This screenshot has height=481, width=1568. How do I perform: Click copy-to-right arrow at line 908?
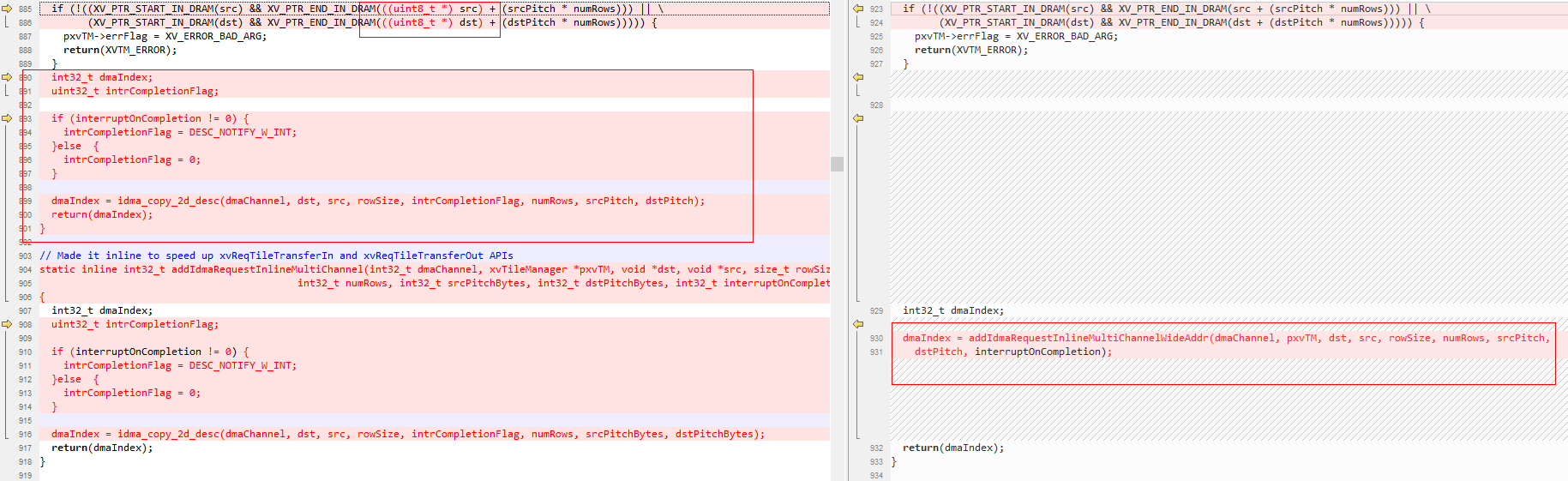[x=7, y=324]
